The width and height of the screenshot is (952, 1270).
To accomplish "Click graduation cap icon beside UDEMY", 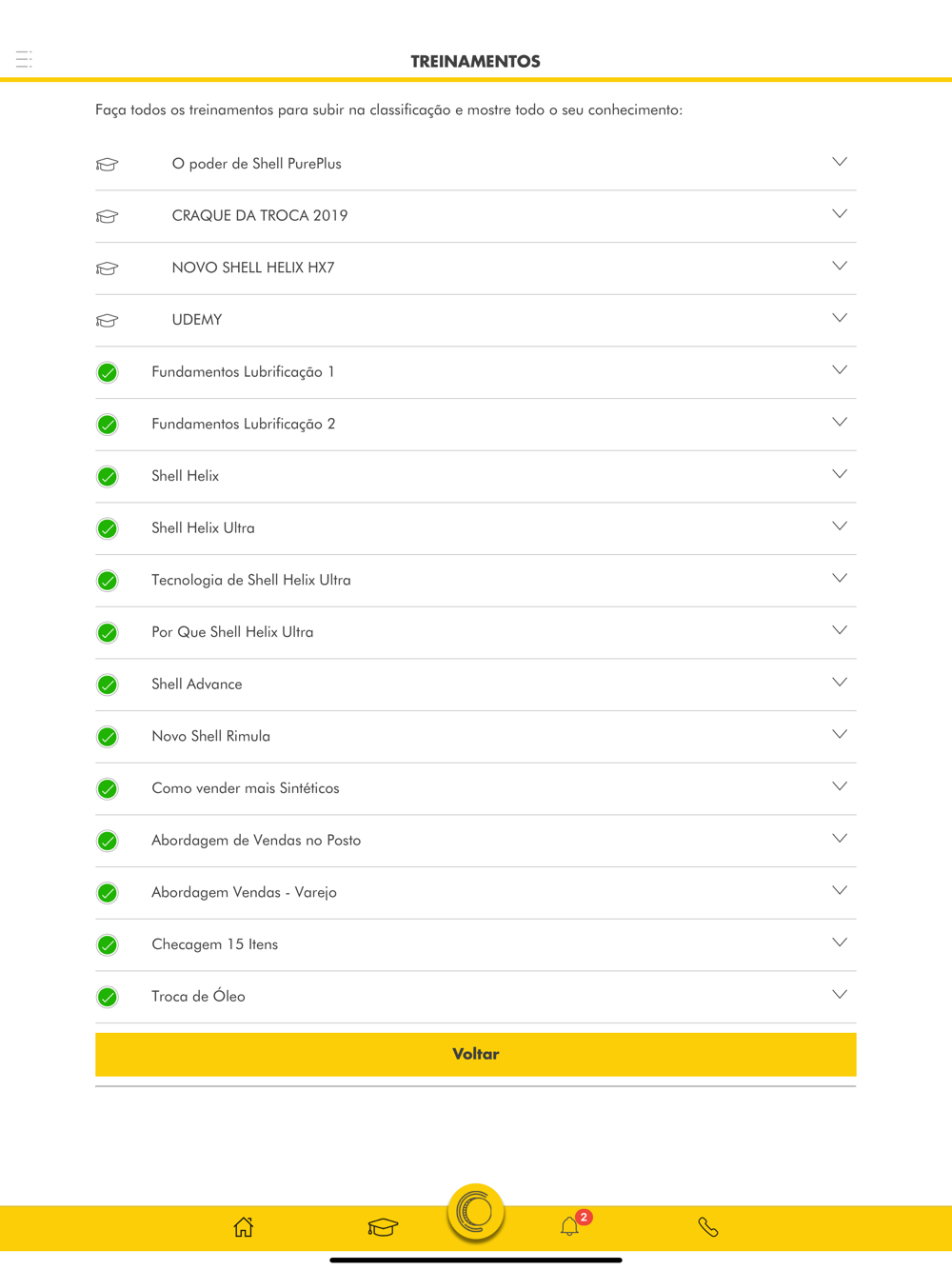I will pyautogui.click(x=108, y=321).
